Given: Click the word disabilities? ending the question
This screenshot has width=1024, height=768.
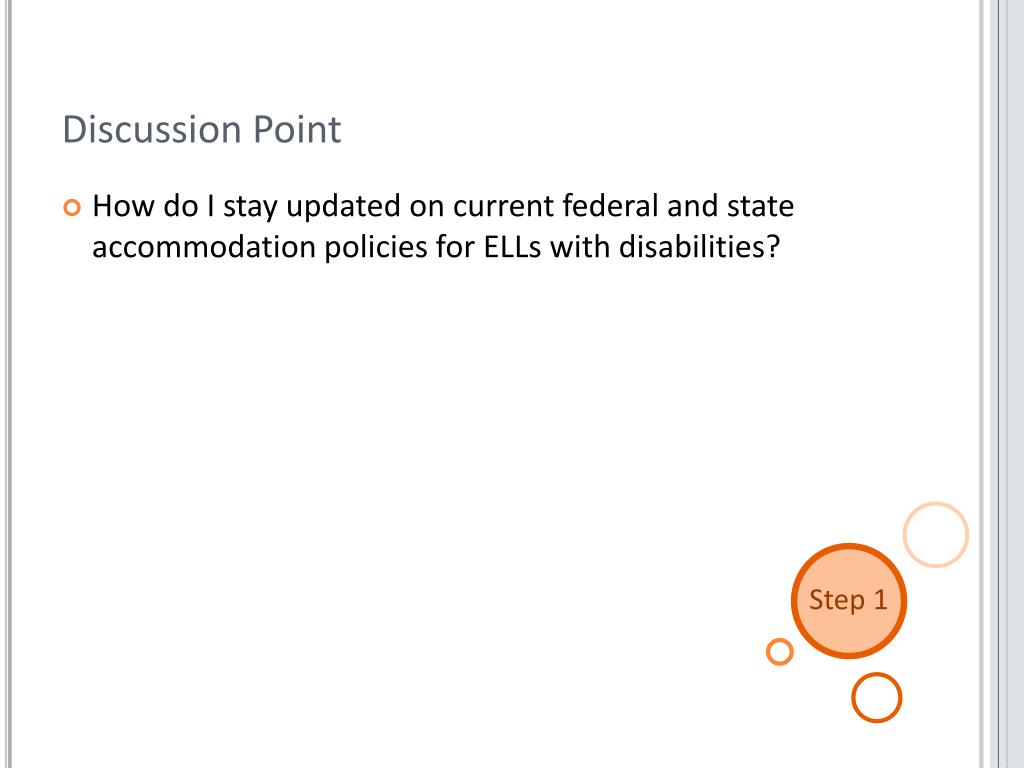Looking at the screenshot, I should [699, 247].
